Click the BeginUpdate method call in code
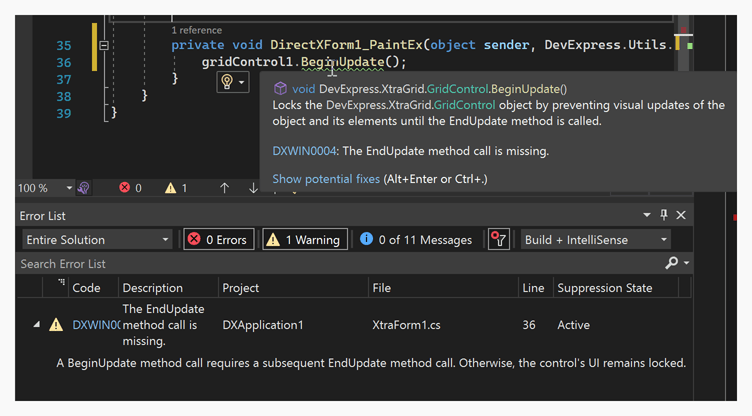752x416 pixels. click(342, 62)
